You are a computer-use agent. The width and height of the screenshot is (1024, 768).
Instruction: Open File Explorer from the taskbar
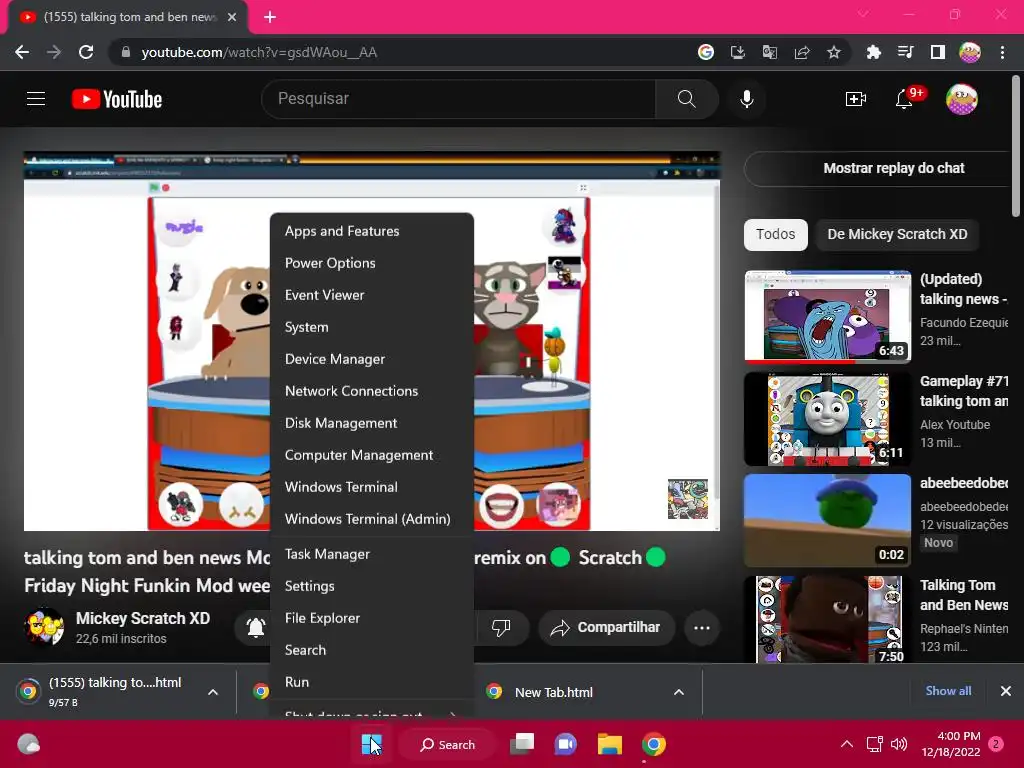click(x=609, y=744)
